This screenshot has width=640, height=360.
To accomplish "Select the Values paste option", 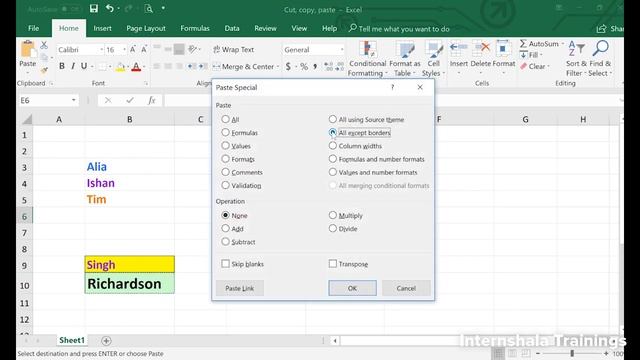I will pos(225,145).
